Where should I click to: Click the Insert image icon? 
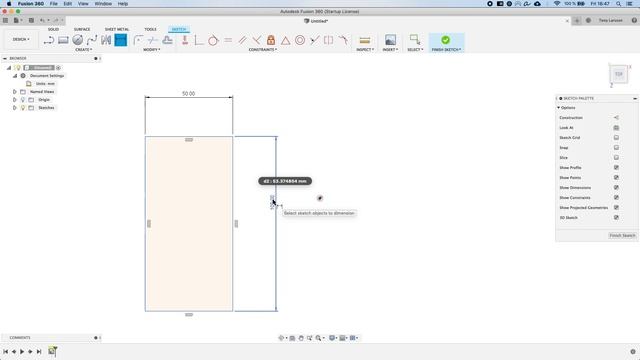tap(390, 40)
